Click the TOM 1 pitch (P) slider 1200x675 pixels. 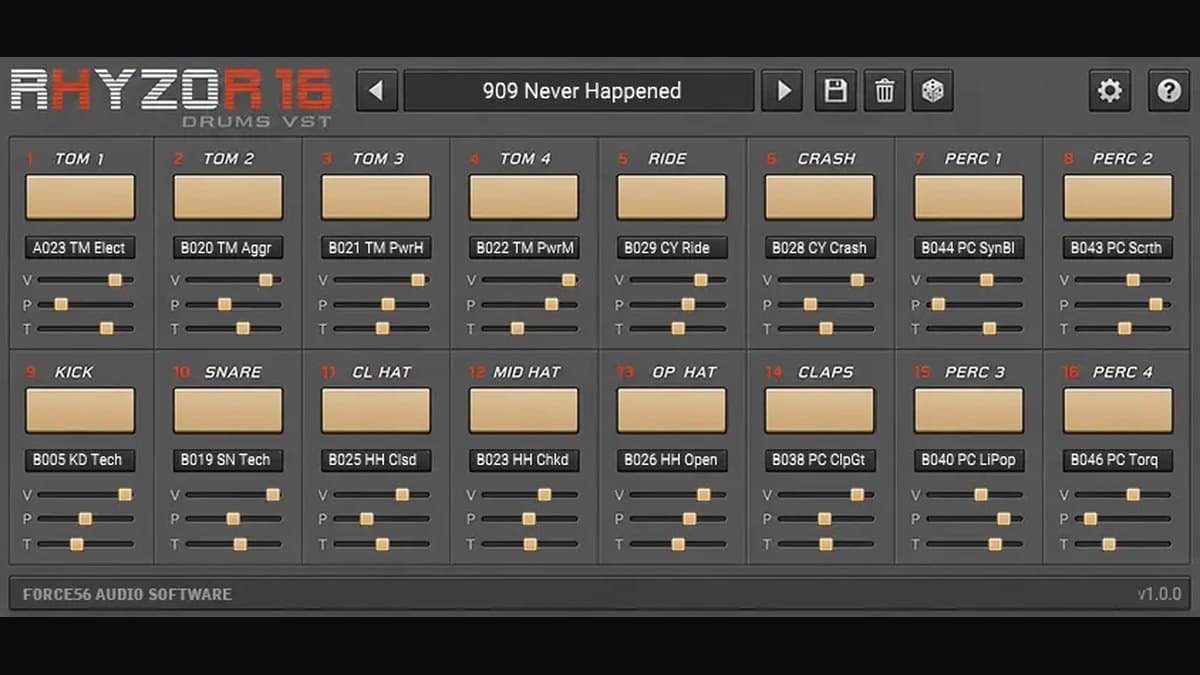pyautogui.click(x=85, y=304)
